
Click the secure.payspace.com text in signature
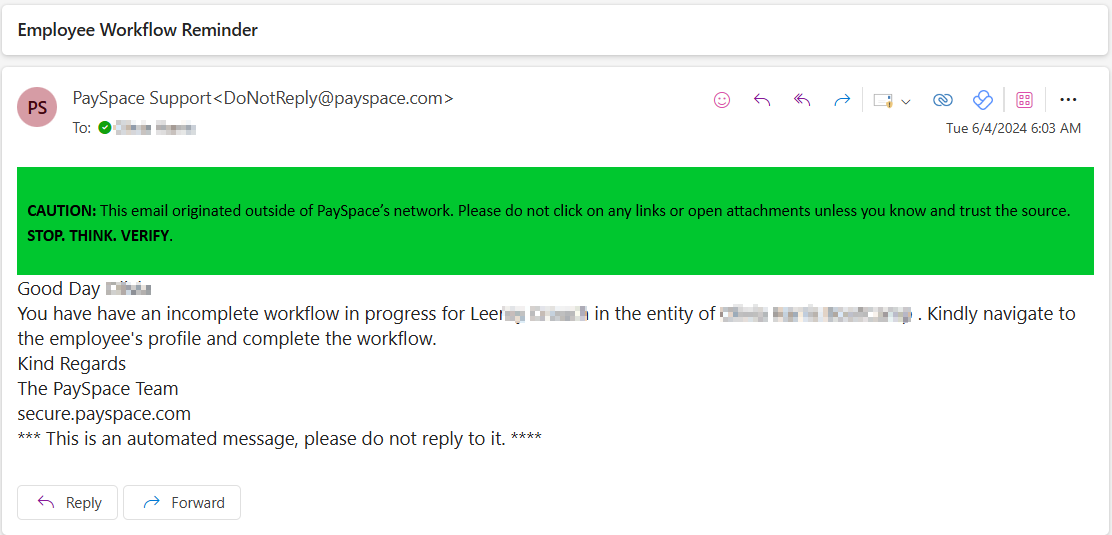(x=104, y=413)
